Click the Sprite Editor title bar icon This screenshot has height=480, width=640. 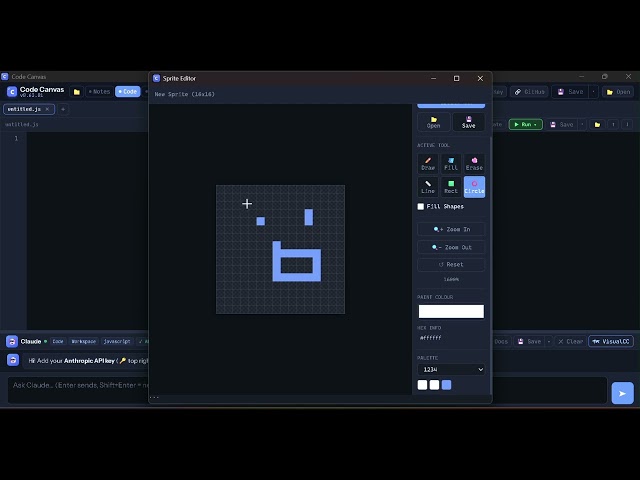(x=156, y=78)
